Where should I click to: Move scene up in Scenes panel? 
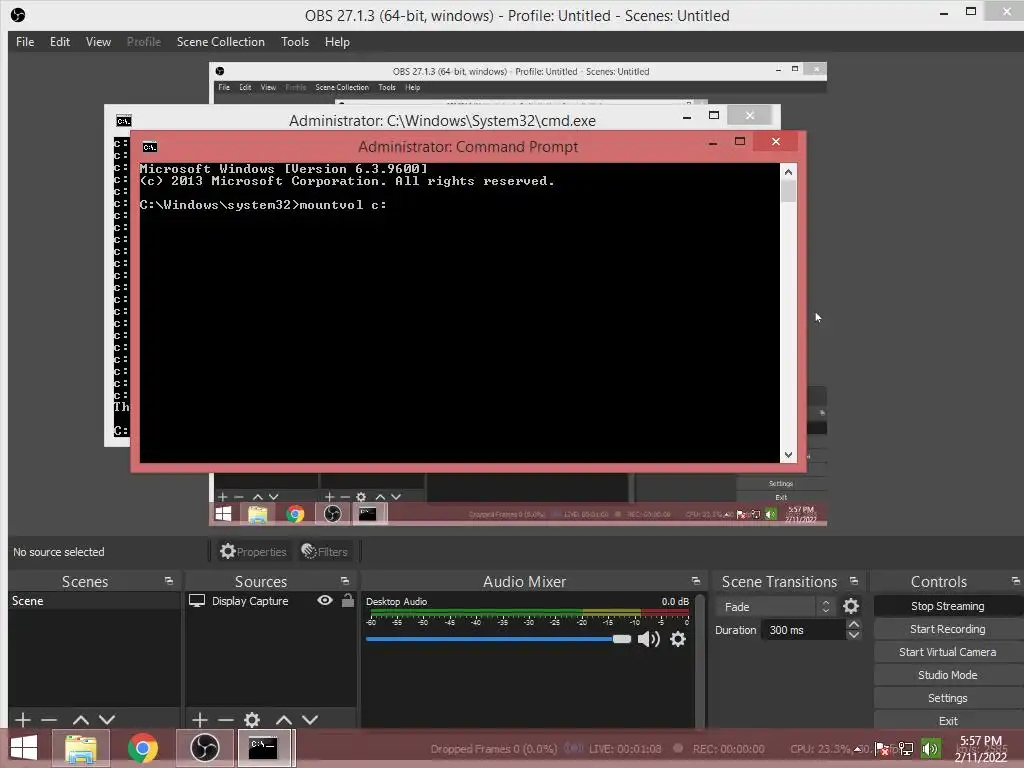tap(81, 720)
